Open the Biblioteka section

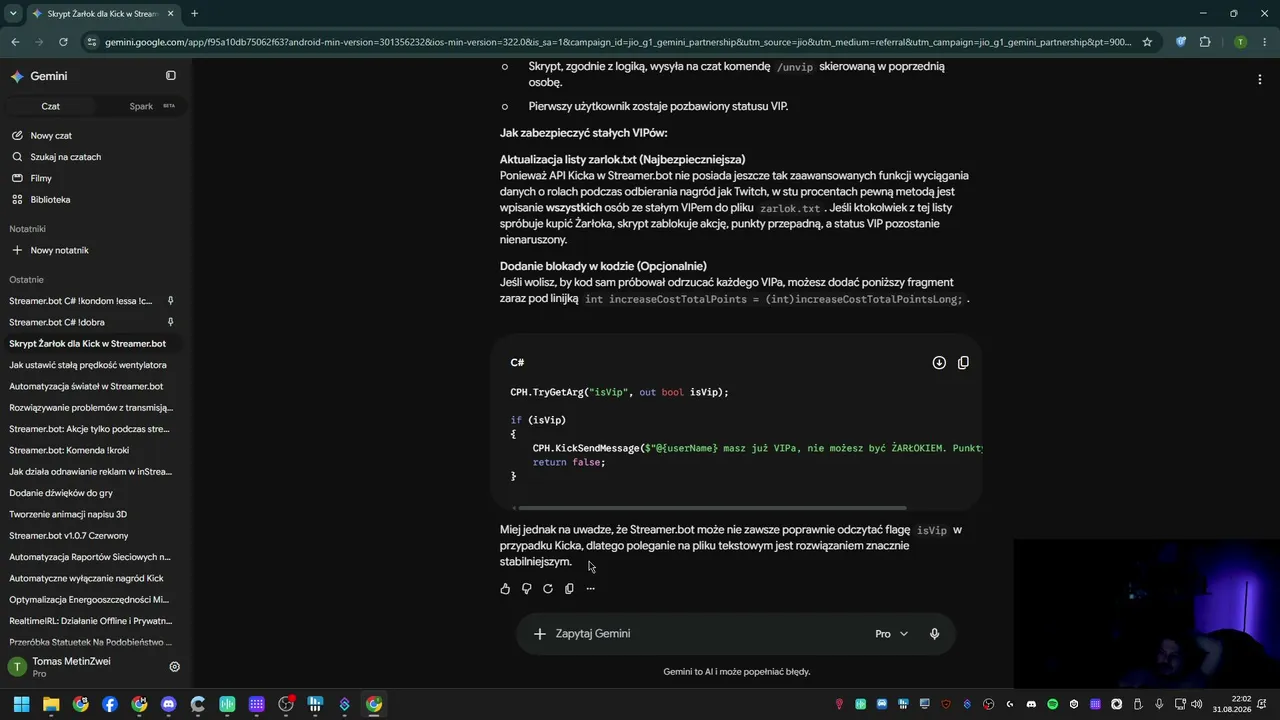pyautogui.click(x=50, y=200)
